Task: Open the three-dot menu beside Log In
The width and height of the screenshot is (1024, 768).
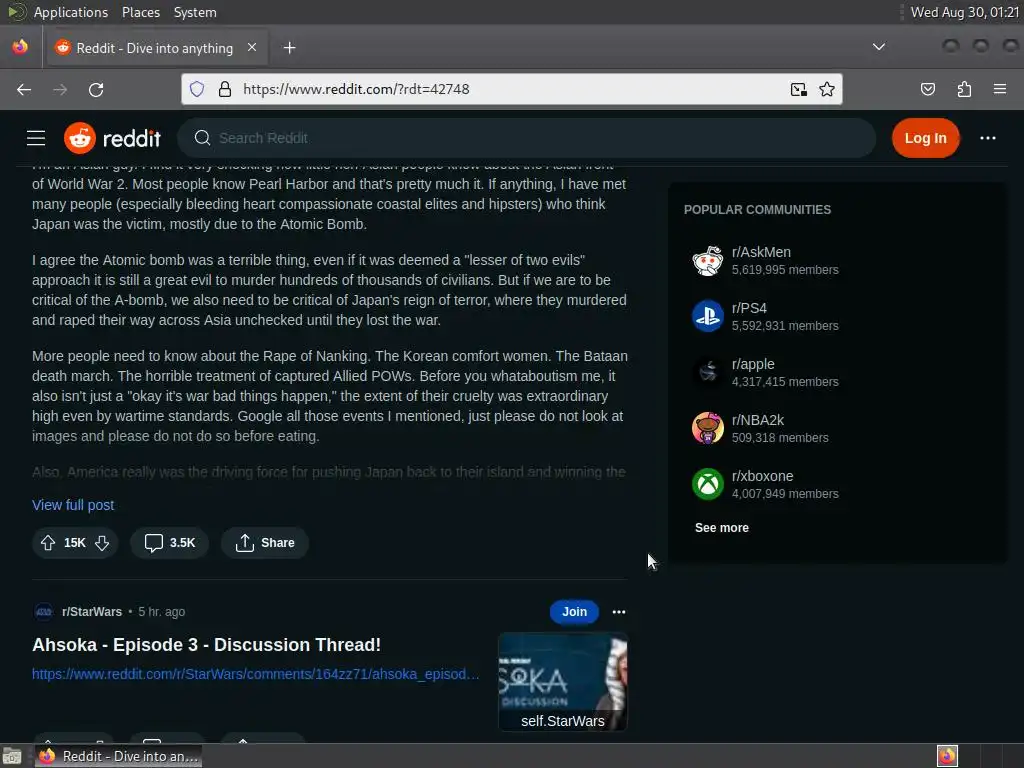Action: click(987, 138)
